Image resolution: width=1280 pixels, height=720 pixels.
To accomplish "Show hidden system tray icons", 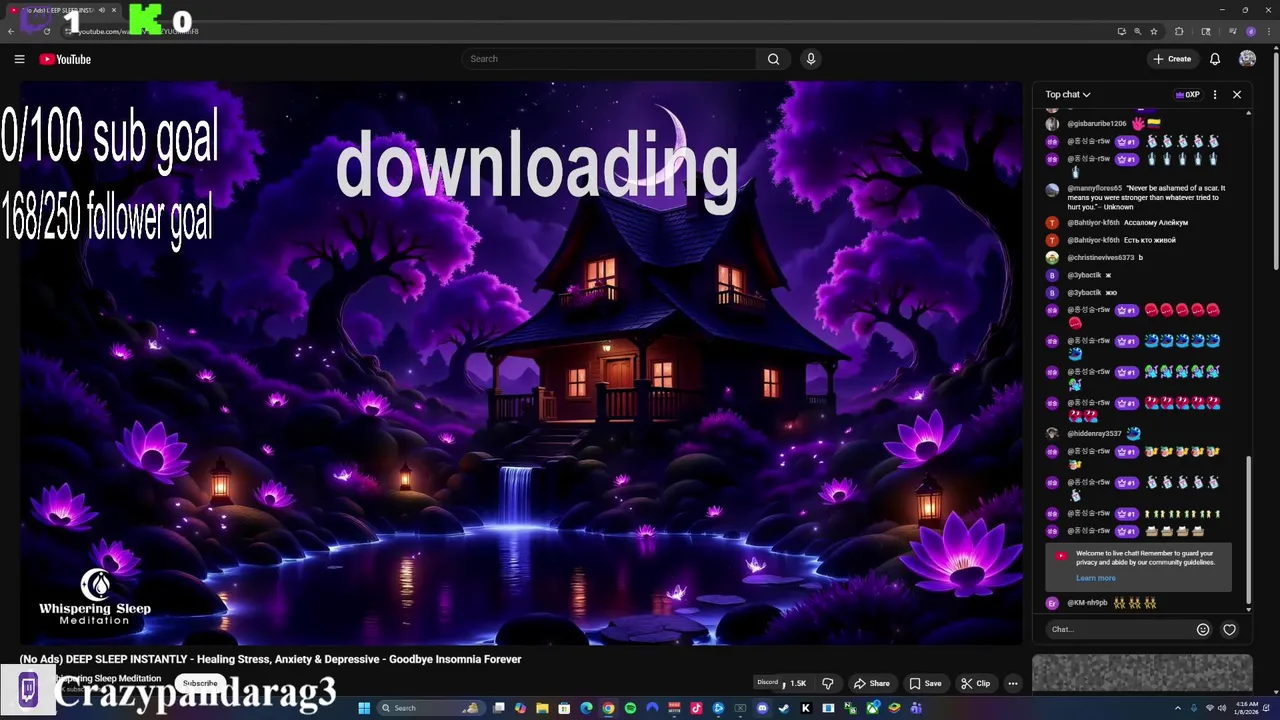I will click(x=1177, y=708).
